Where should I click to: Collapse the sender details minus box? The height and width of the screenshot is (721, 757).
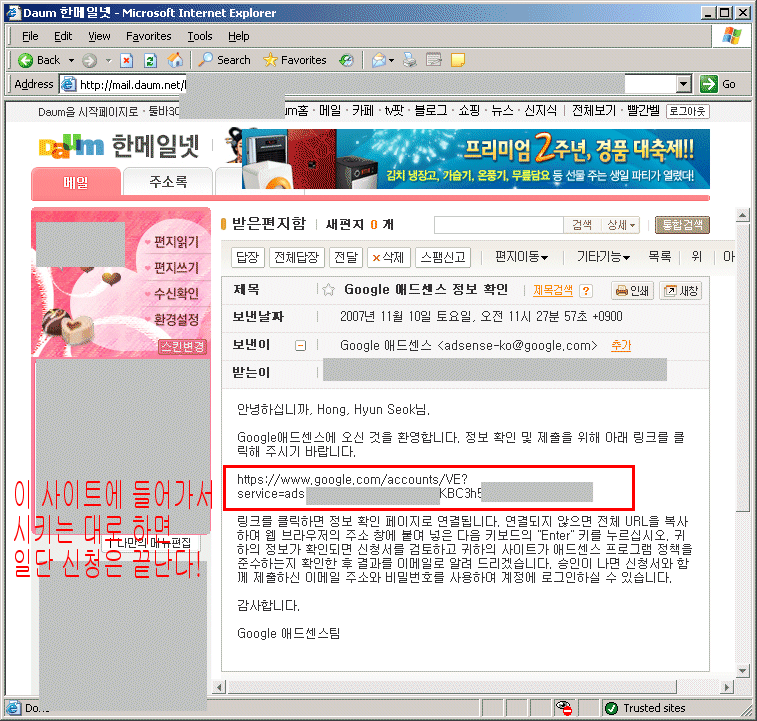(300, 345)
